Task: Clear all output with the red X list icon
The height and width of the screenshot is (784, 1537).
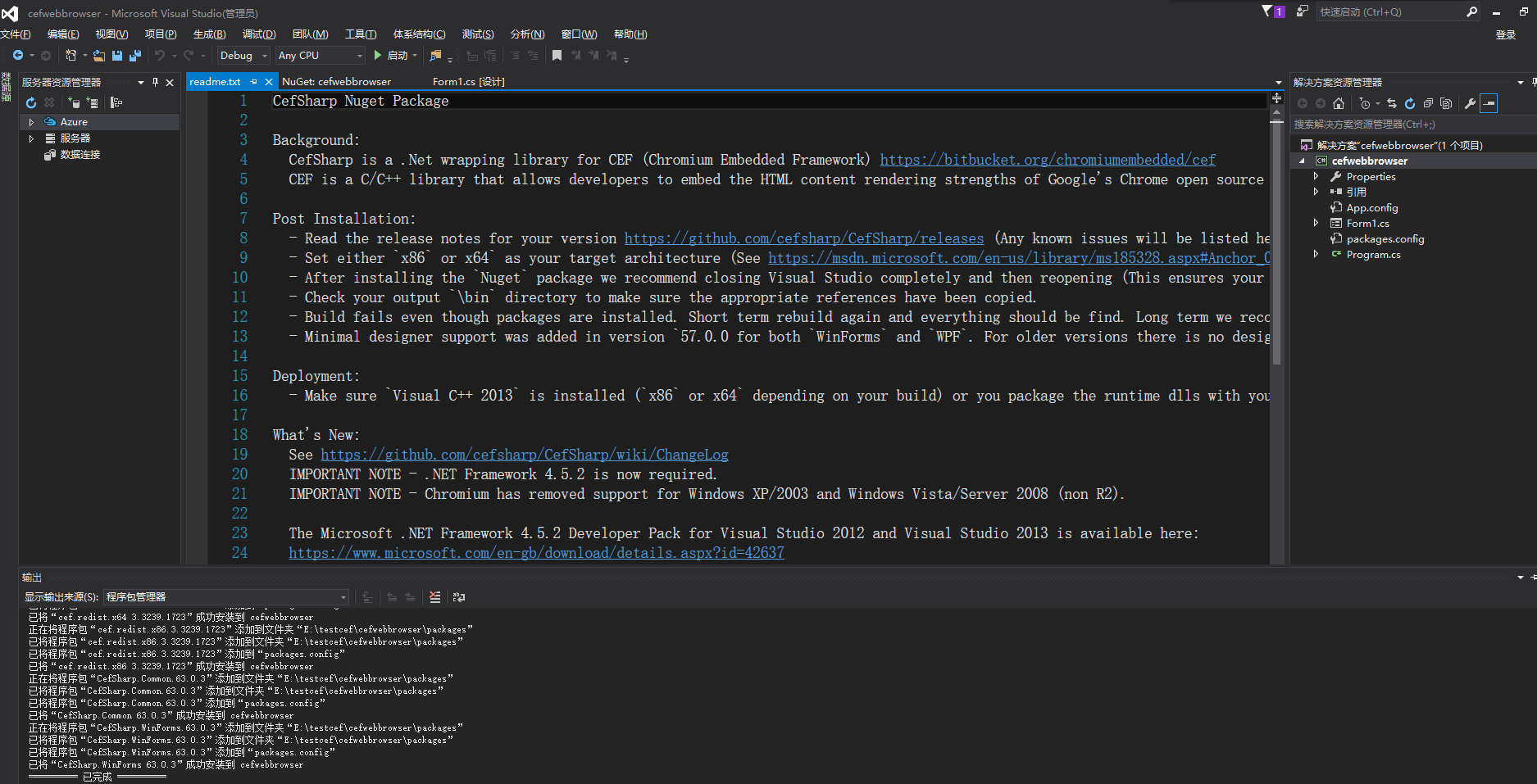Action: click(435, 597)
